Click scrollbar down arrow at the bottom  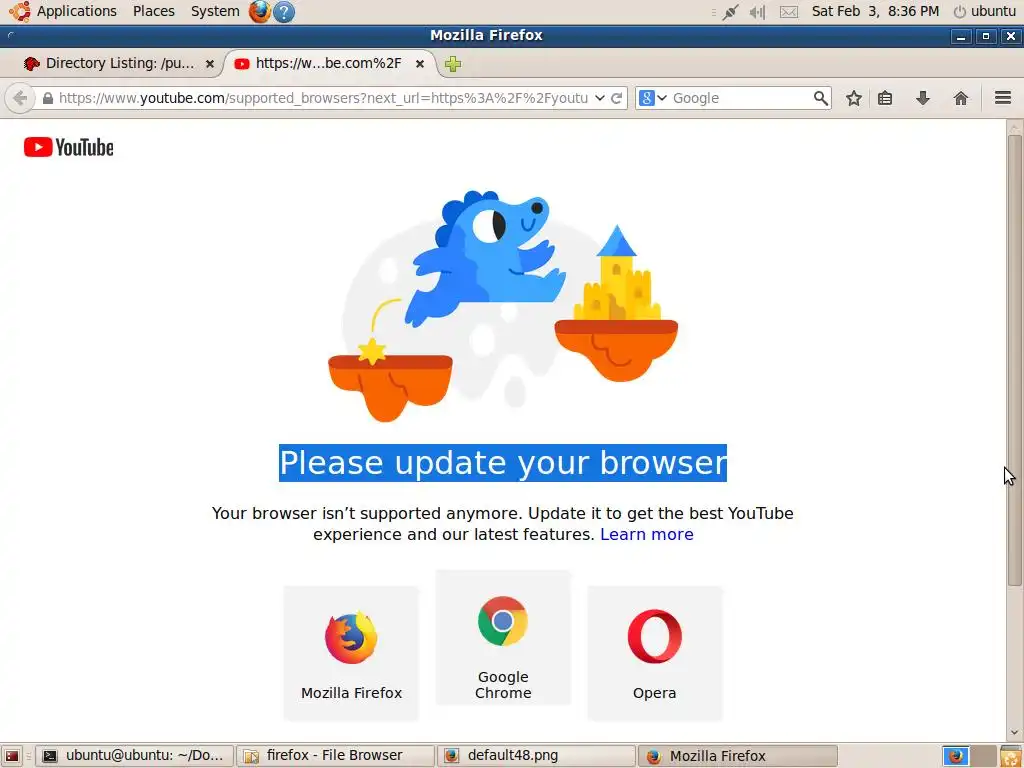coord(1014,733)
